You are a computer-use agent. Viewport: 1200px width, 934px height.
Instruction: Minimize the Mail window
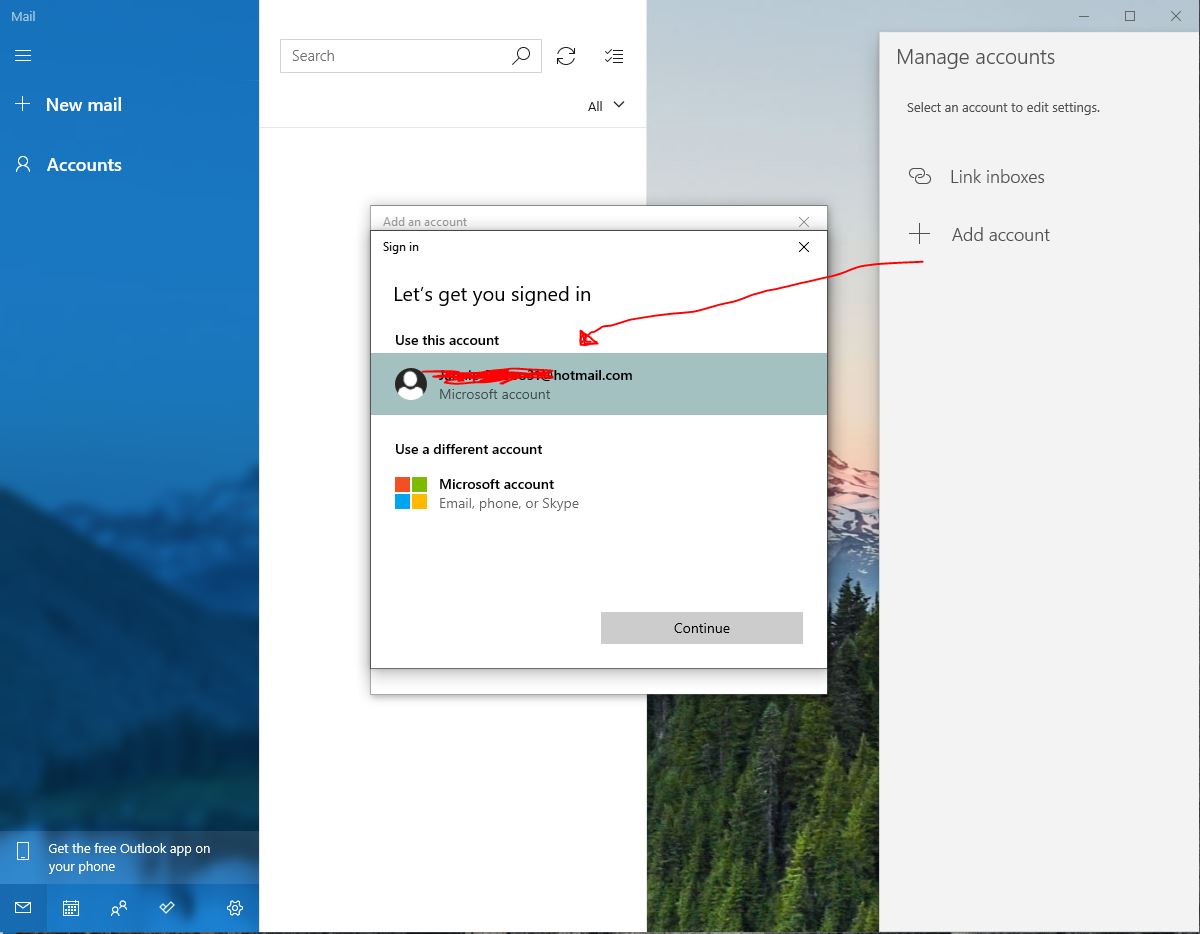coord(1084,16)
